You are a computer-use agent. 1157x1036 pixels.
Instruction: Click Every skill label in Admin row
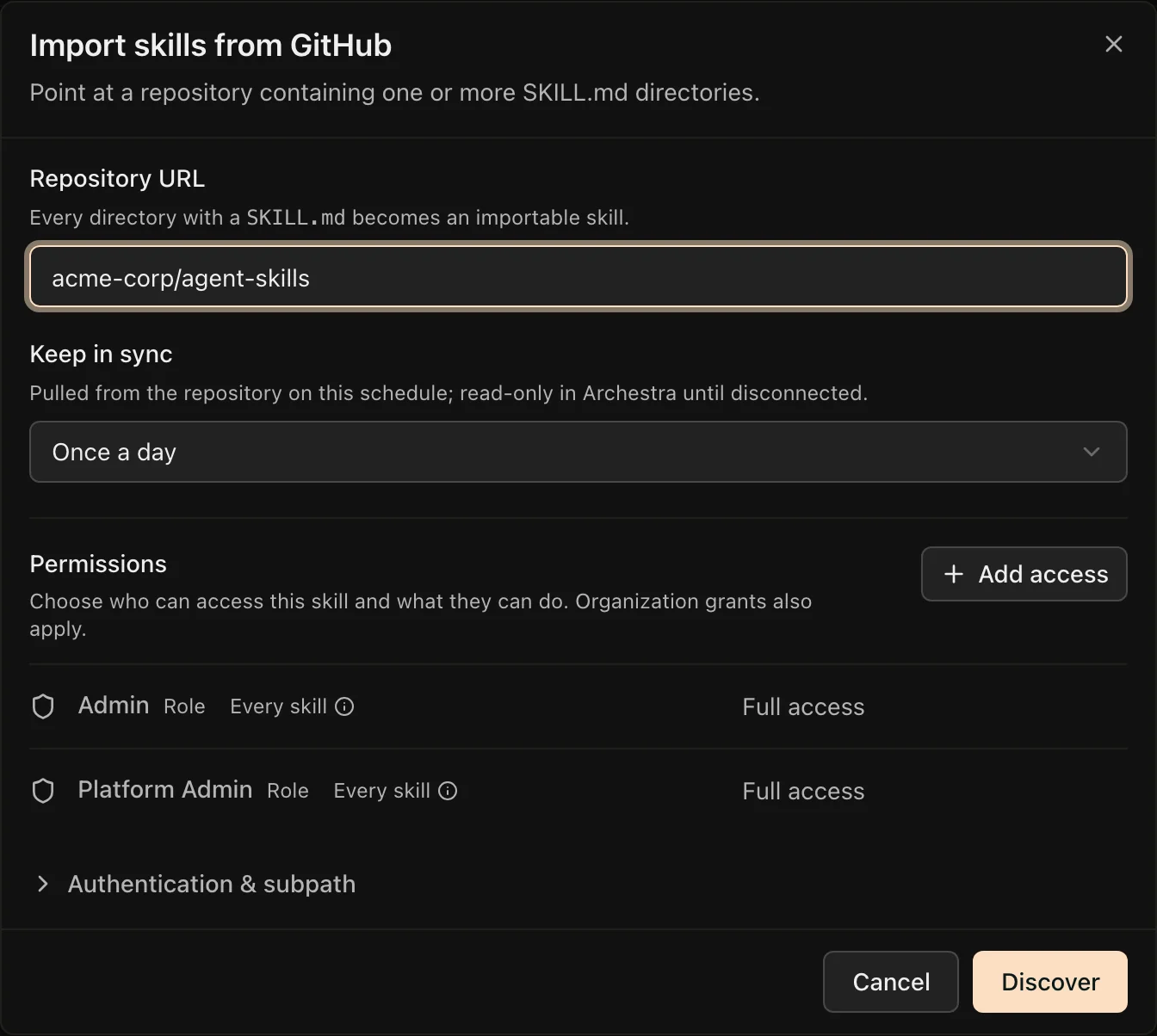point(278,706)
